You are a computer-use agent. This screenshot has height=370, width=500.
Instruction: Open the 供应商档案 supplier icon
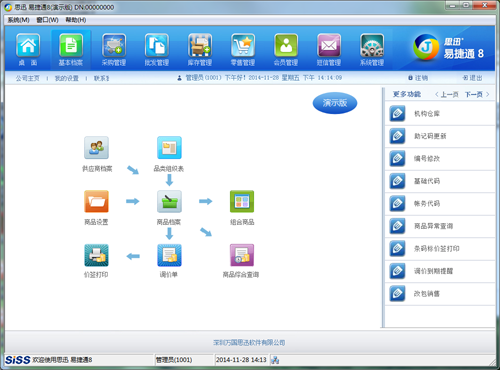pos(96,147)
